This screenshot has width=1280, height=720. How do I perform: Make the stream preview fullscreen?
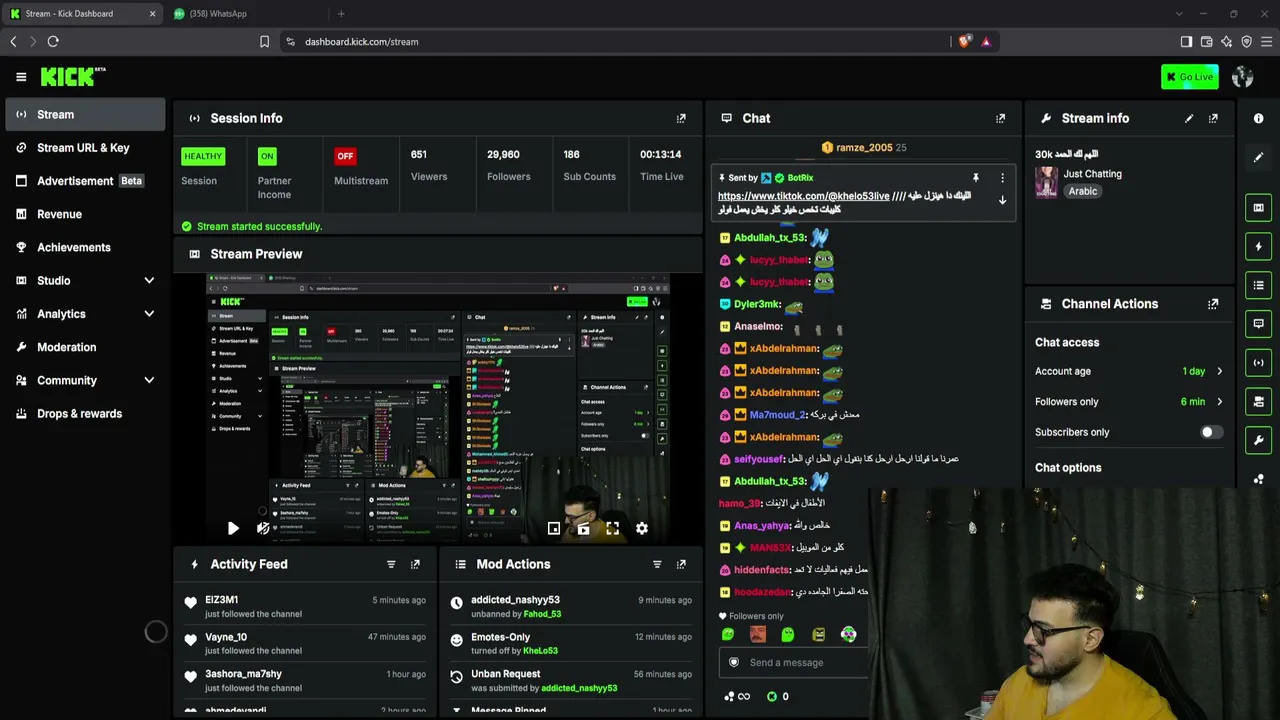[613, 528]
